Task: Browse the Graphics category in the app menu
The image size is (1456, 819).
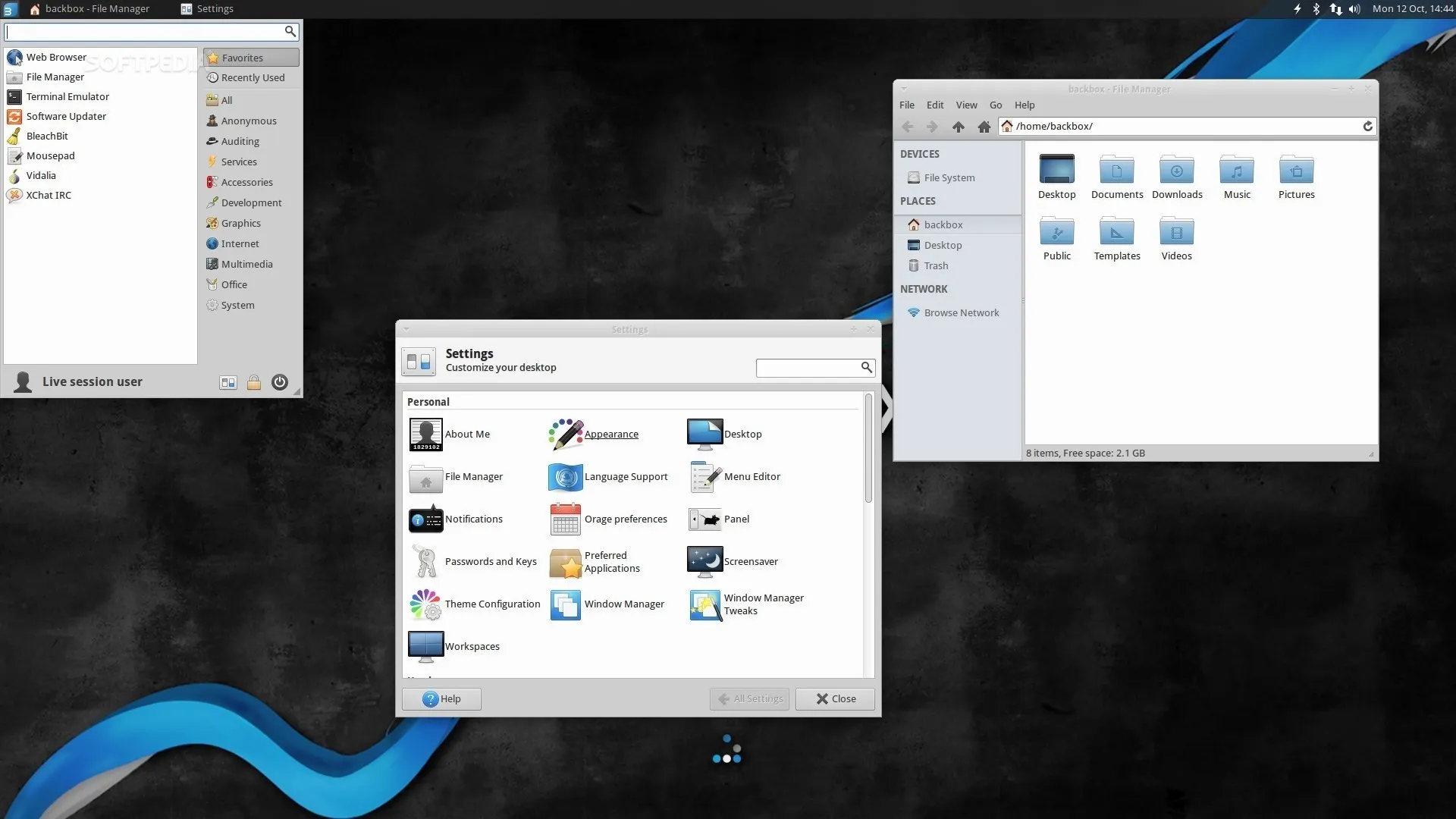Action: 241,223
